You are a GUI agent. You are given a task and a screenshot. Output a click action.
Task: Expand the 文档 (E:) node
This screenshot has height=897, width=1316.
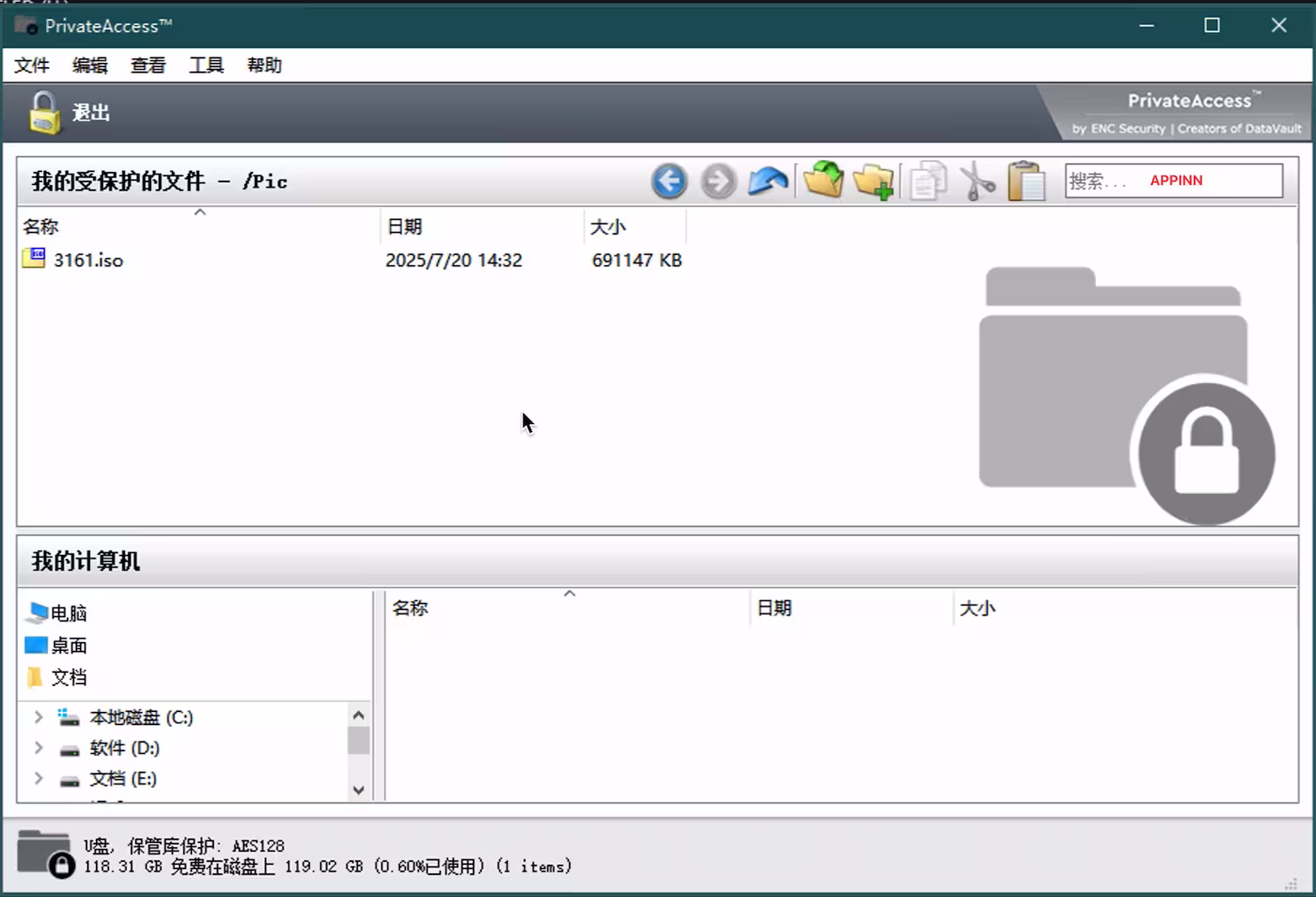click(x=38, y=778)
